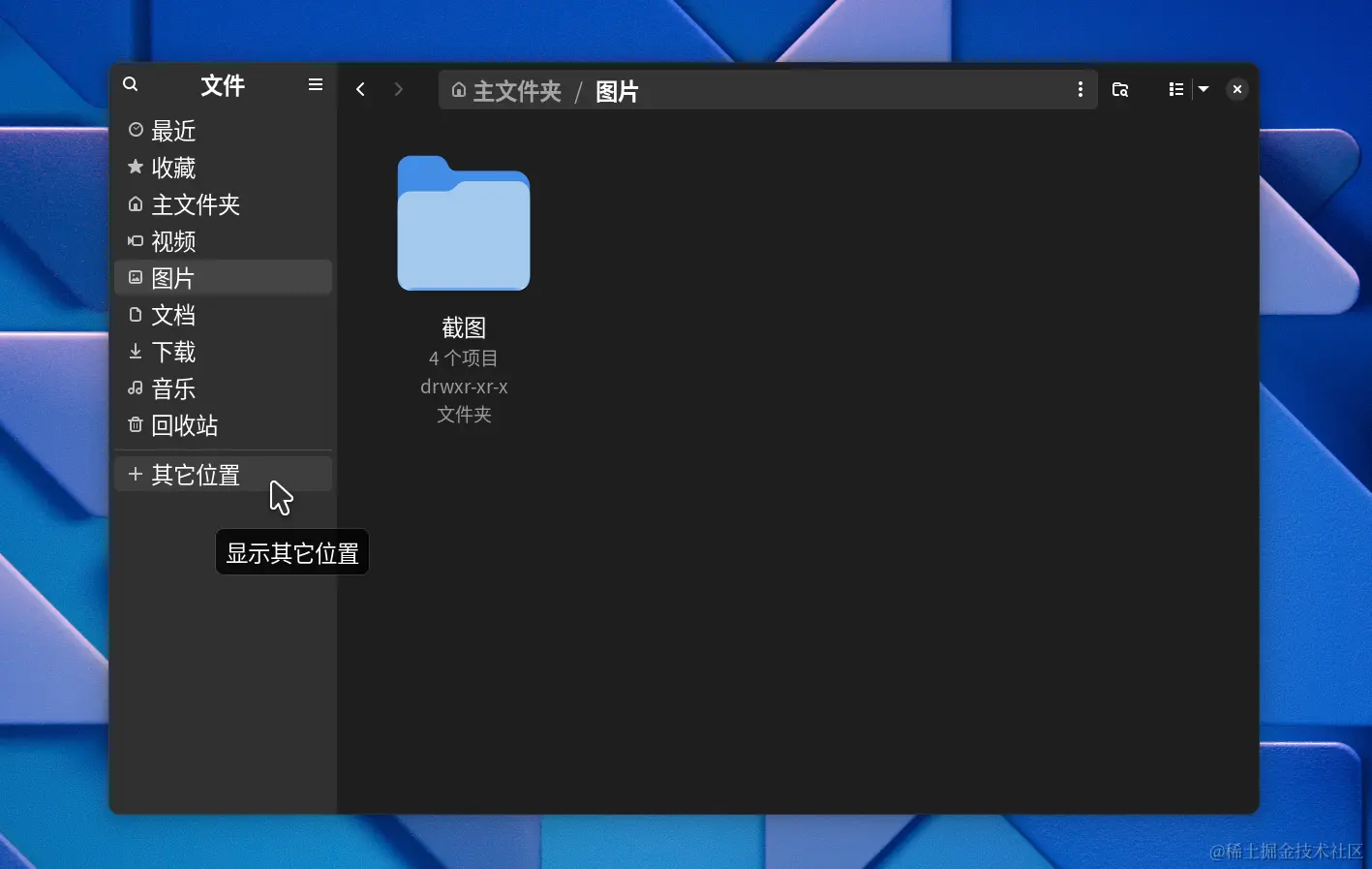
Task: Click the home icon beside sidebar 主文件夹
Action: [x=136, y=204]
